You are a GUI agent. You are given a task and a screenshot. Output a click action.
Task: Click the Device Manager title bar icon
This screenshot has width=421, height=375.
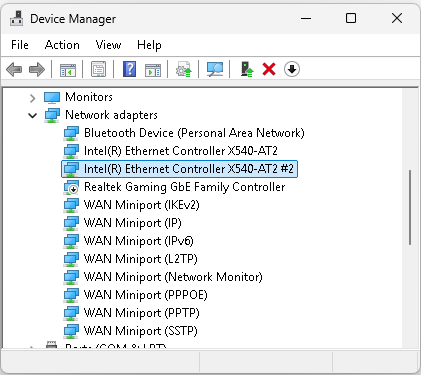click(17, 19)
